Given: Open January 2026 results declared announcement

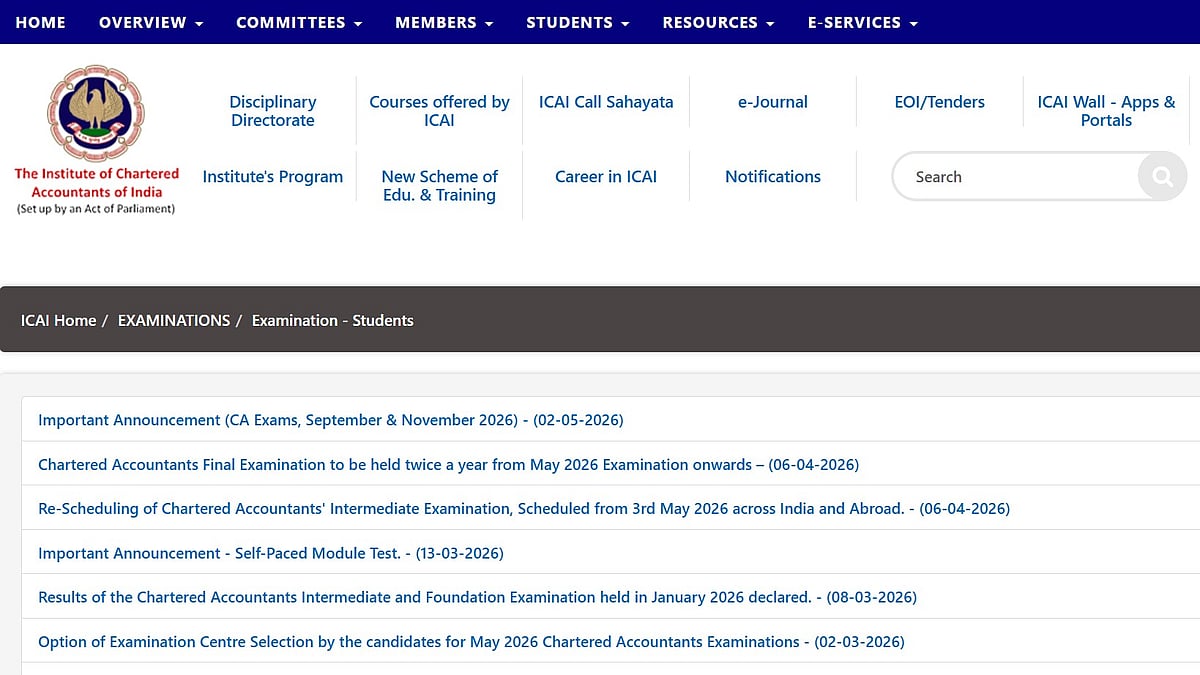Looking at the screenshot, I should (x=477, y=597).
